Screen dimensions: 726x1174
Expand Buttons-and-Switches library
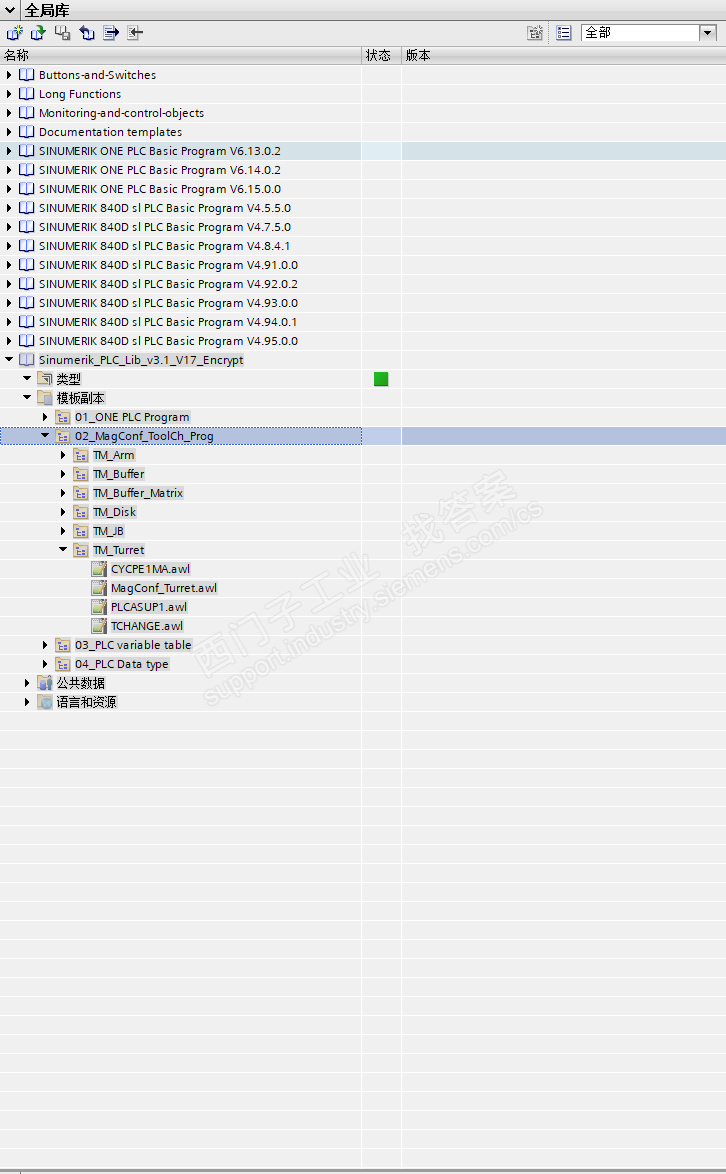(9, 75)
